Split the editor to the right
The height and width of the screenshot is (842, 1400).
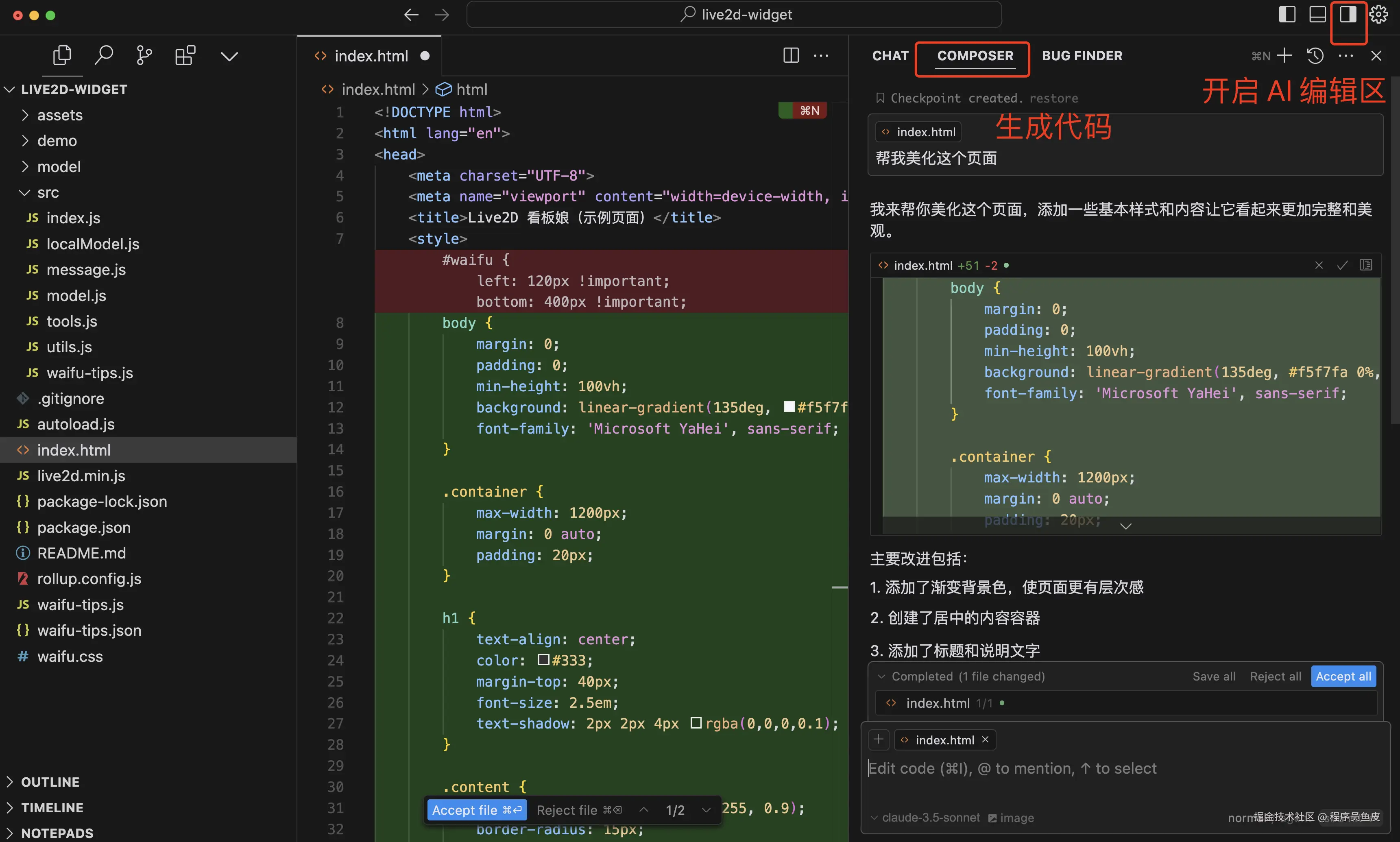tap(791, 56)
